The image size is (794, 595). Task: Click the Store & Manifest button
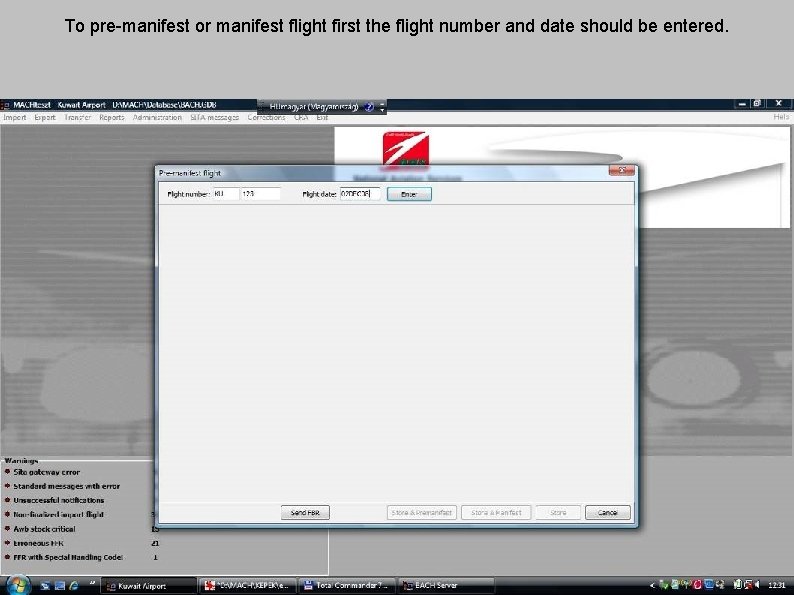(496, 512)
